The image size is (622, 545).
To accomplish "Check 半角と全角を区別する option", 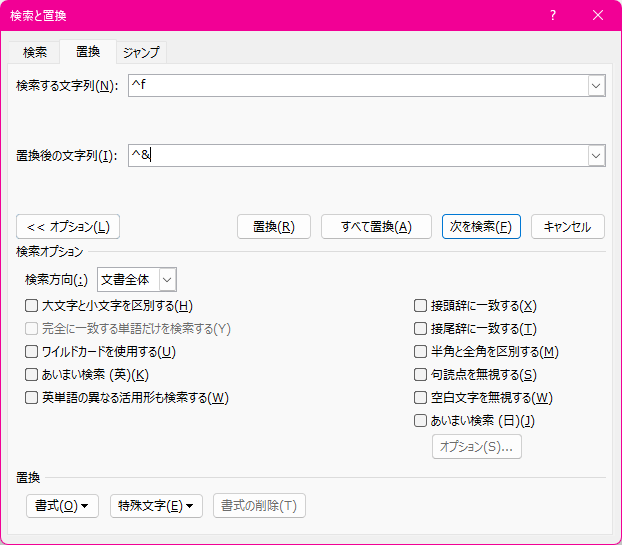I will pyautogui.click(x=421, y=352).
